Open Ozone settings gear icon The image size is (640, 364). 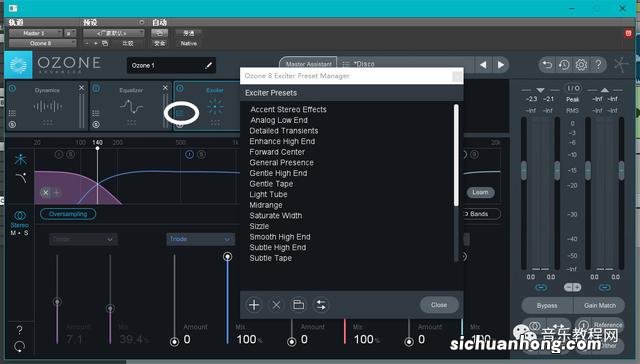(x=581, y=64)
